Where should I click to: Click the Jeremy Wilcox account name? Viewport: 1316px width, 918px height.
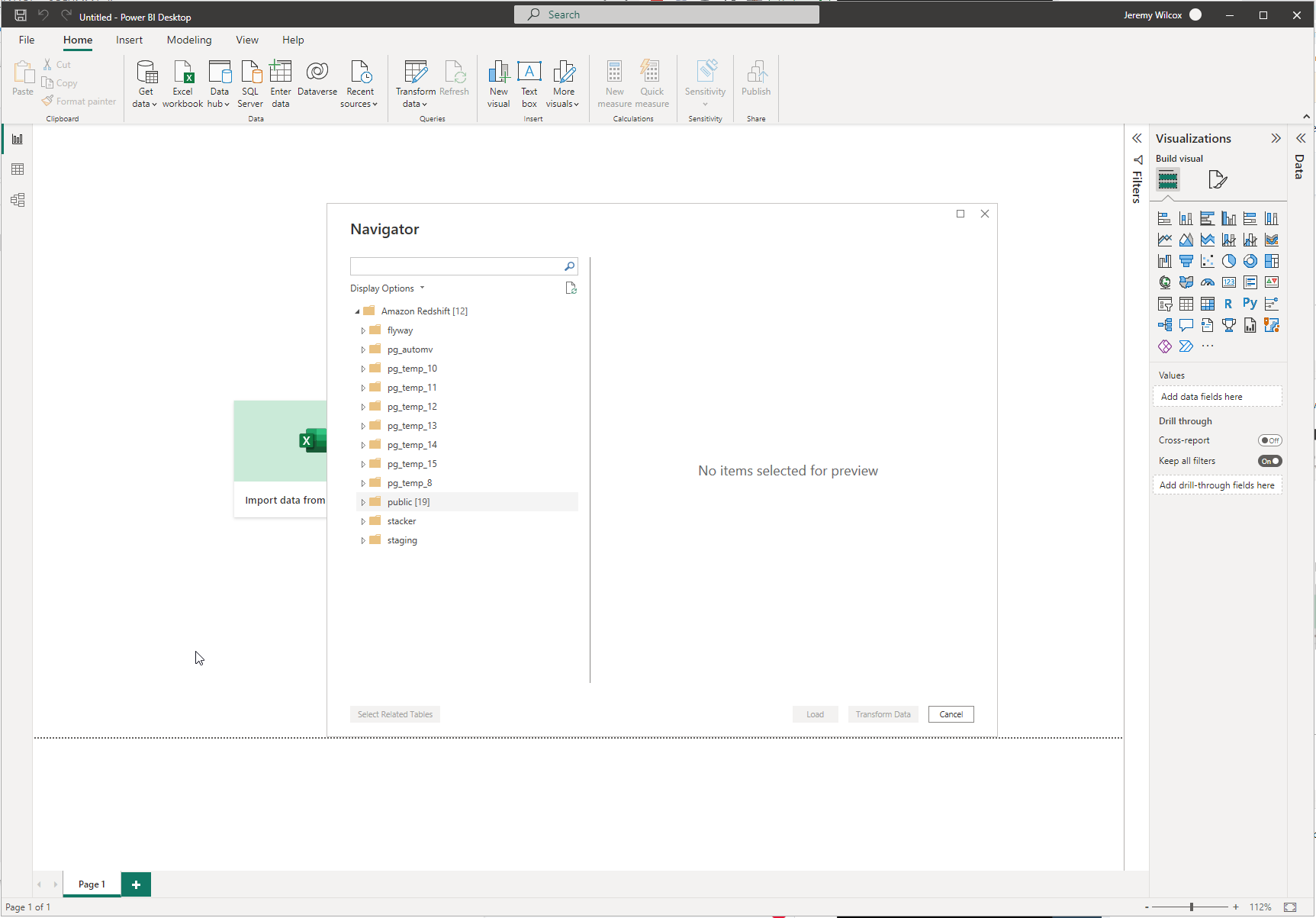tap(1153, 15)
